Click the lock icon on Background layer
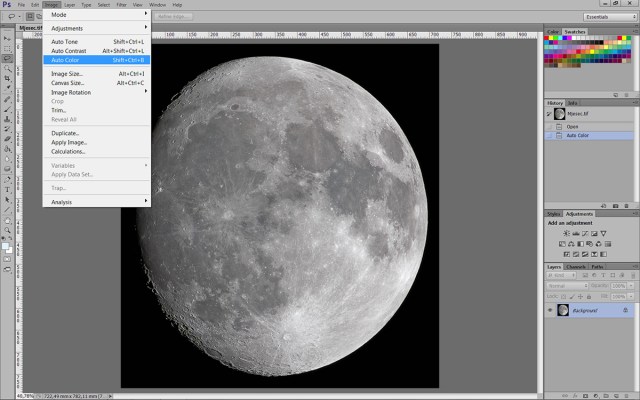Viewport: 640px width, 400px height. point(624,310)
